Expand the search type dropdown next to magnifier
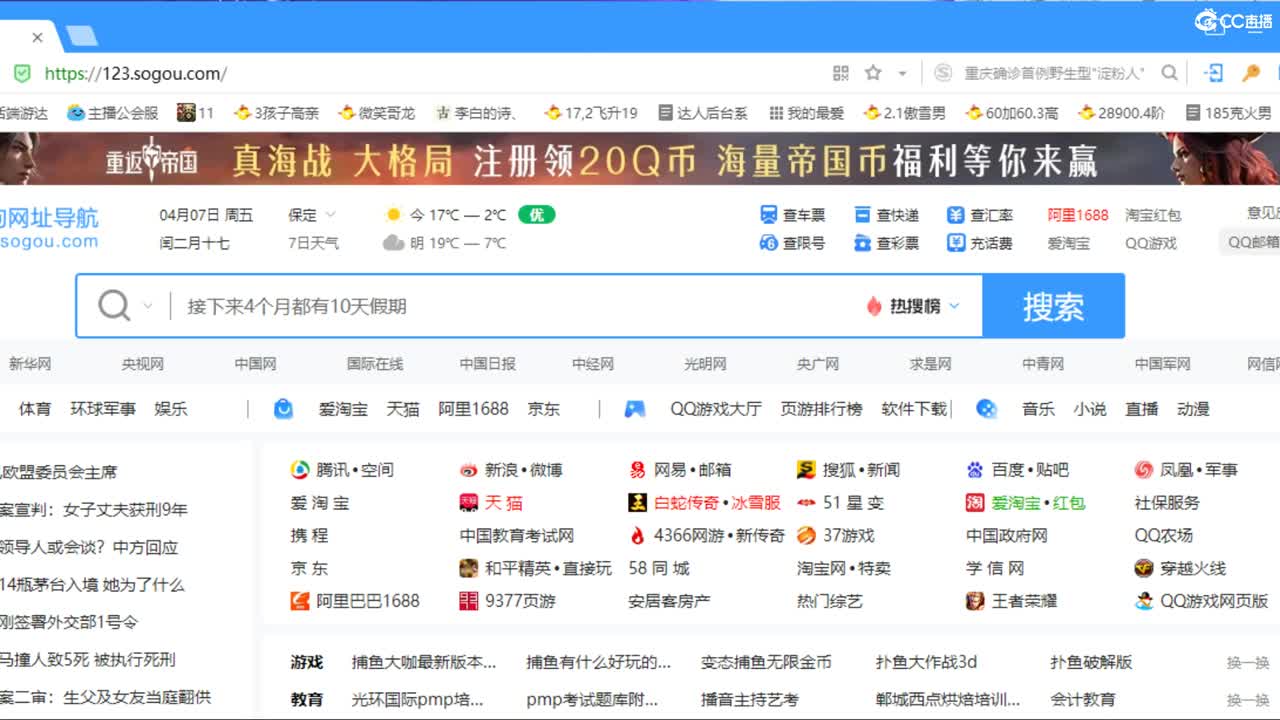Screen dimensions: 1280x720 tap(148, 306)
